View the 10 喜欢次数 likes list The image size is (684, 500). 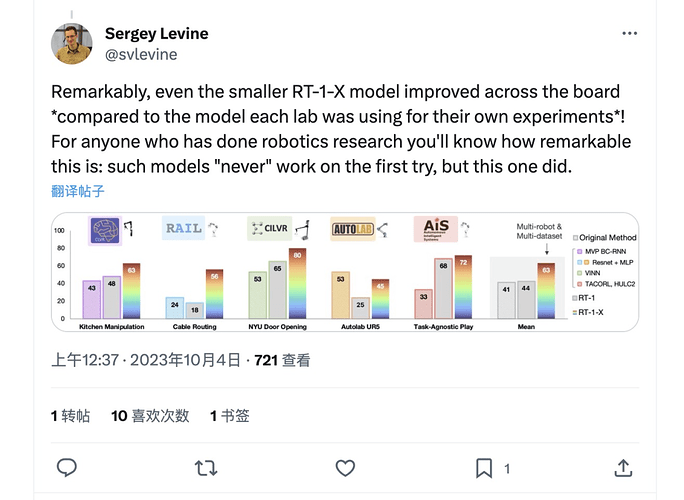point(150,415)
